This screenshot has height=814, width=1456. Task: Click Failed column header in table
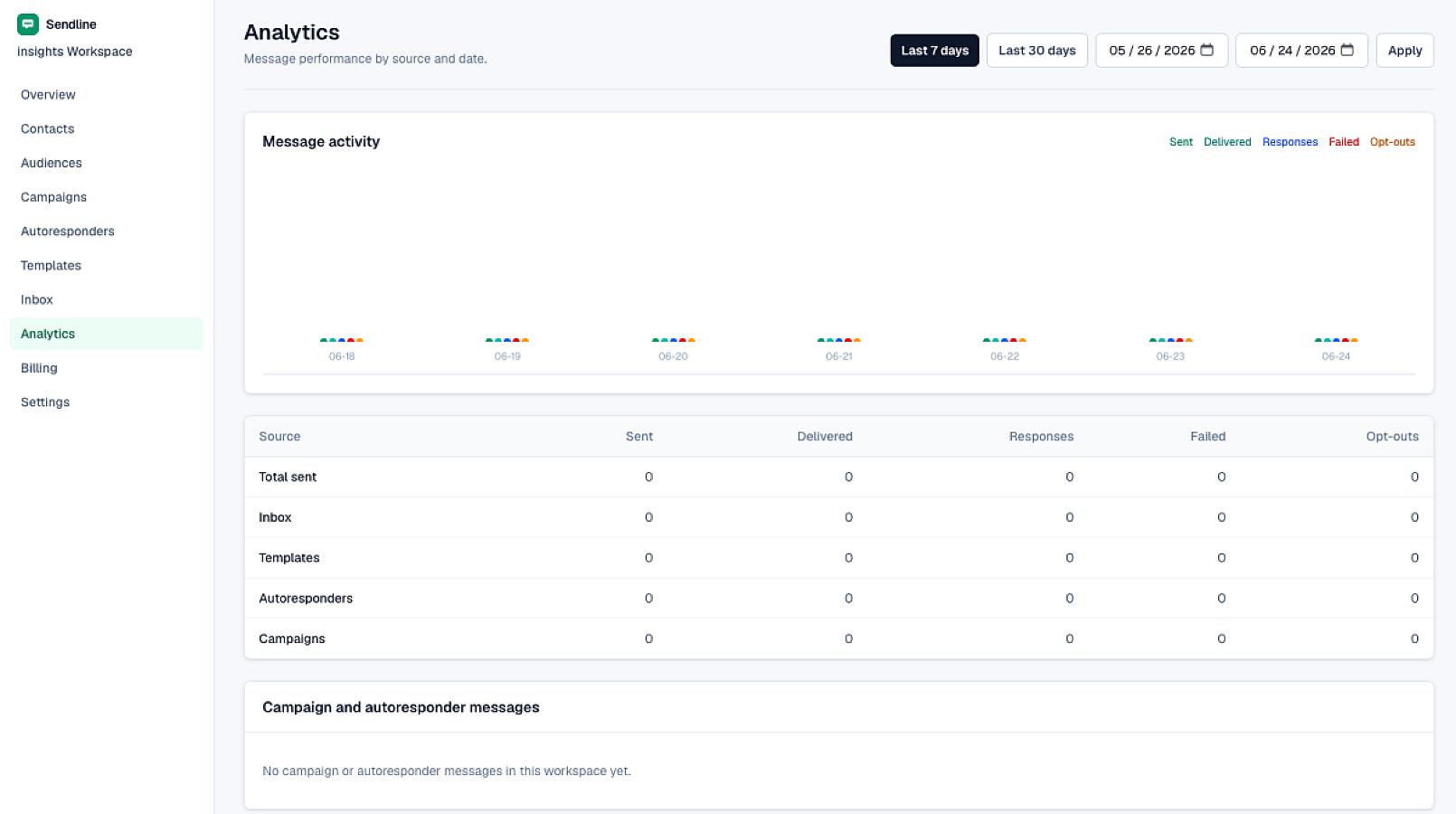1207,436
